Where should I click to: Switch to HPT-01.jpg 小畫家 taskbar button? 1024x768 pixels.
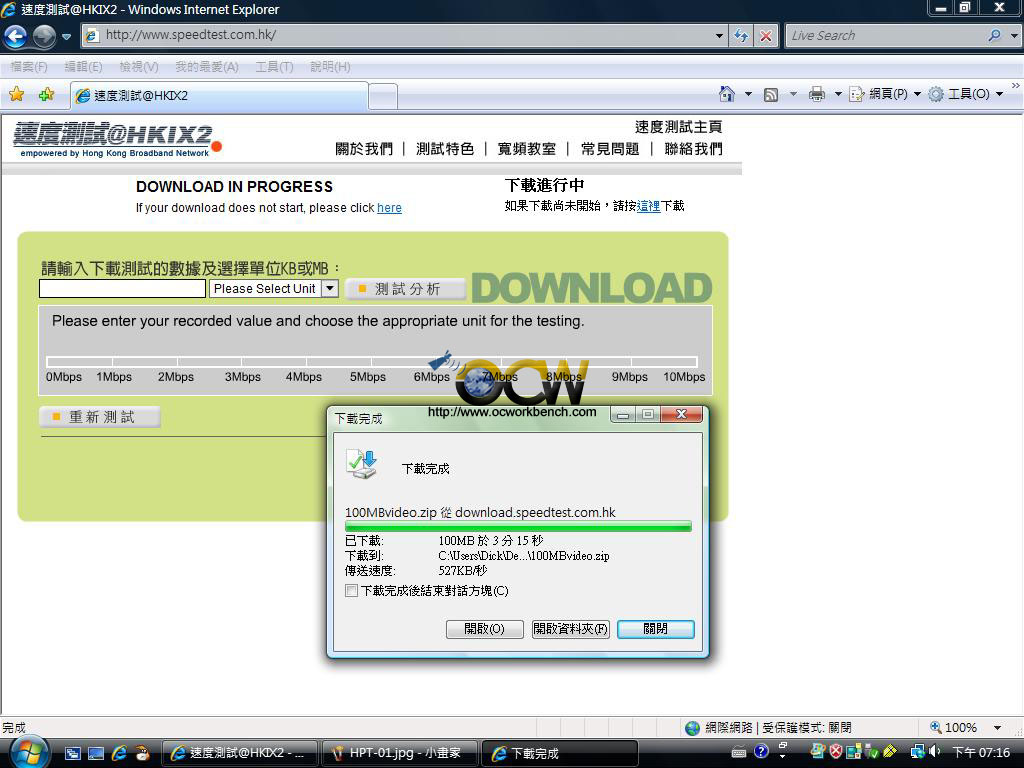pos(399,753)
